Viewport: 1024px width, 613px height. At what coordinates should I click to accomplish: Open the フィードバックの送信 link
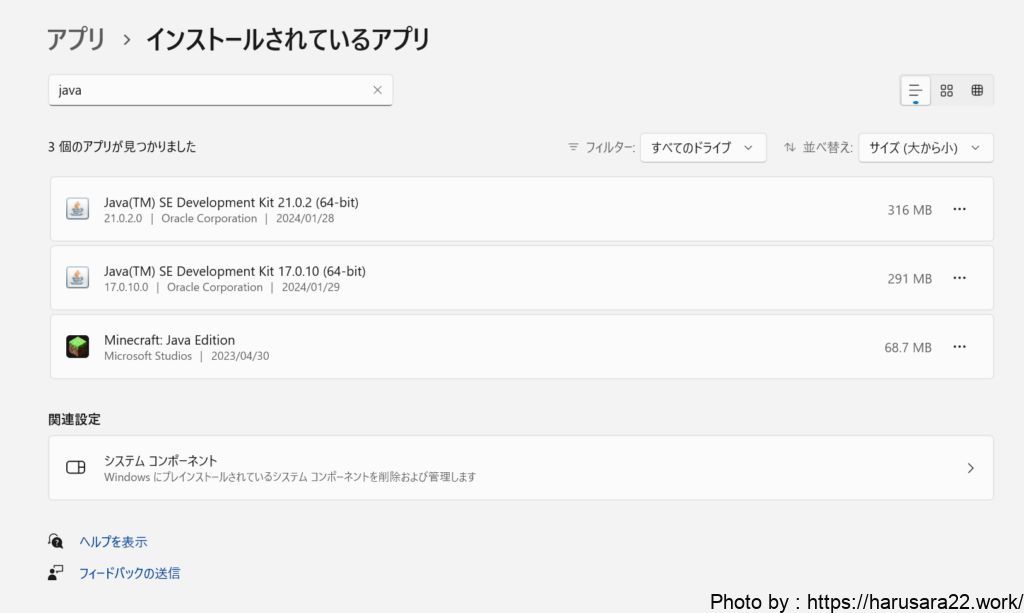coord(129,573)
